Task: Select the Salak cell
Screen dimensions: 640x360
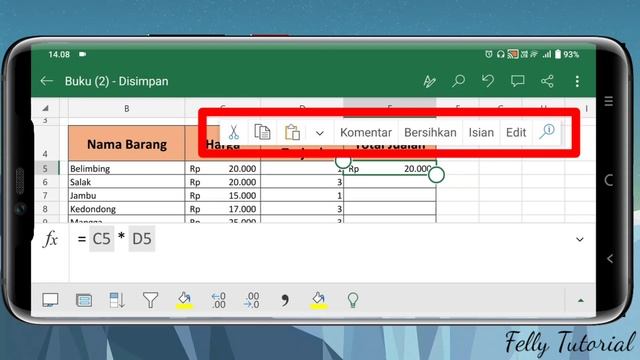Action: point(127,182)
